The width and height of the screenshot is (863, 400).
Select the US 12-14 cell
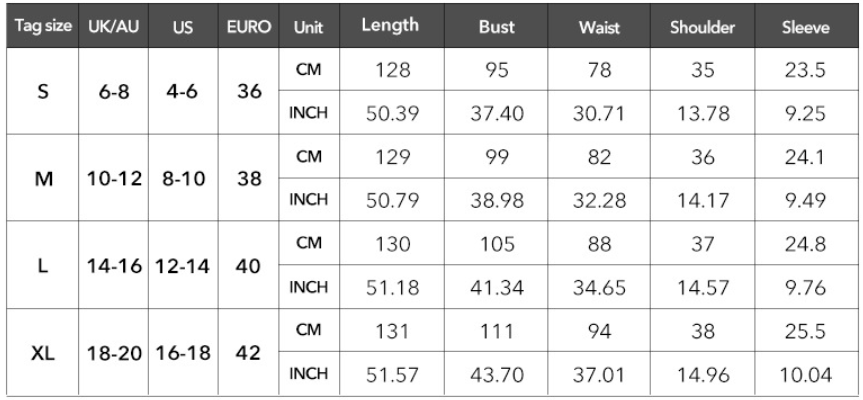183,266
